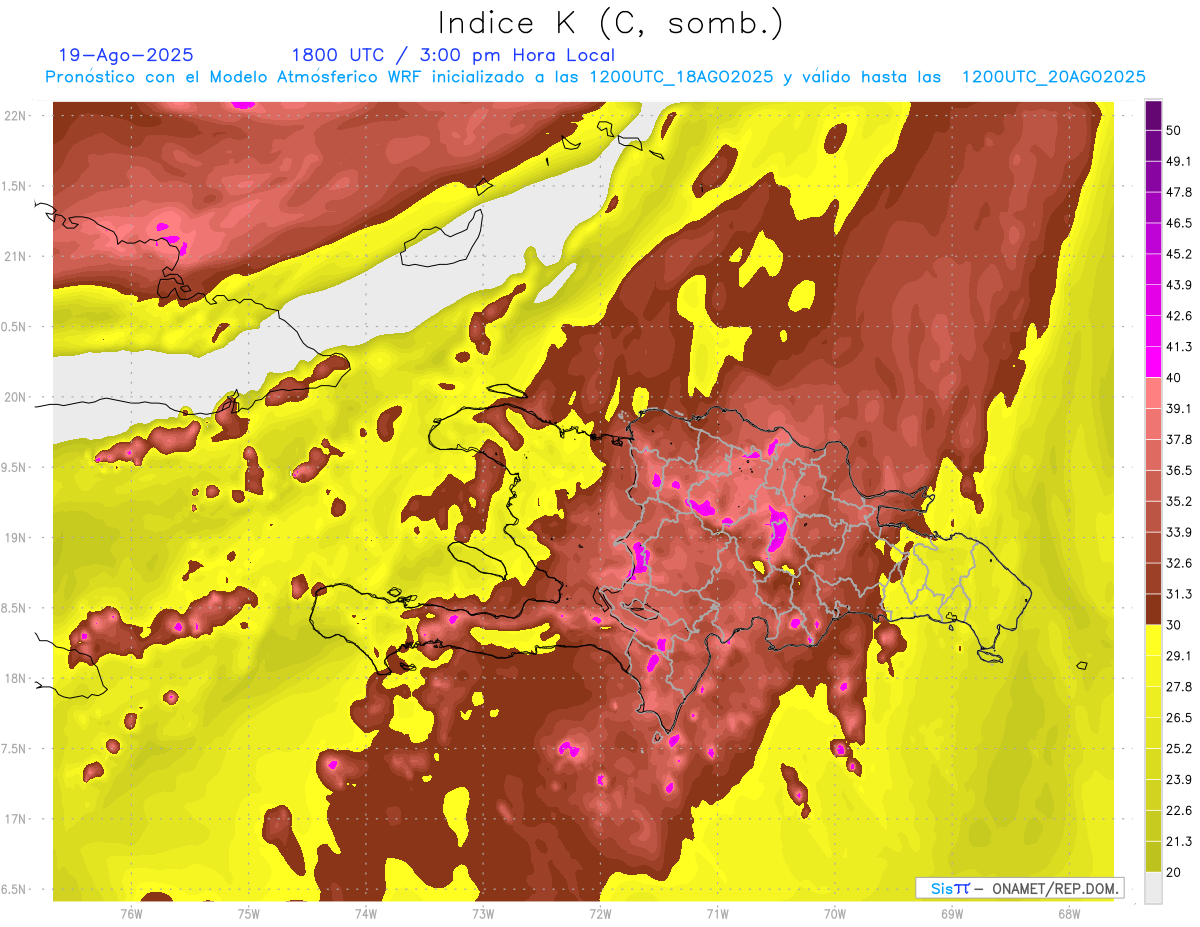Viewport: 1200px width, 927px height.
Task: Click the '76W' longitude label
Action: (x=131, y=913)
